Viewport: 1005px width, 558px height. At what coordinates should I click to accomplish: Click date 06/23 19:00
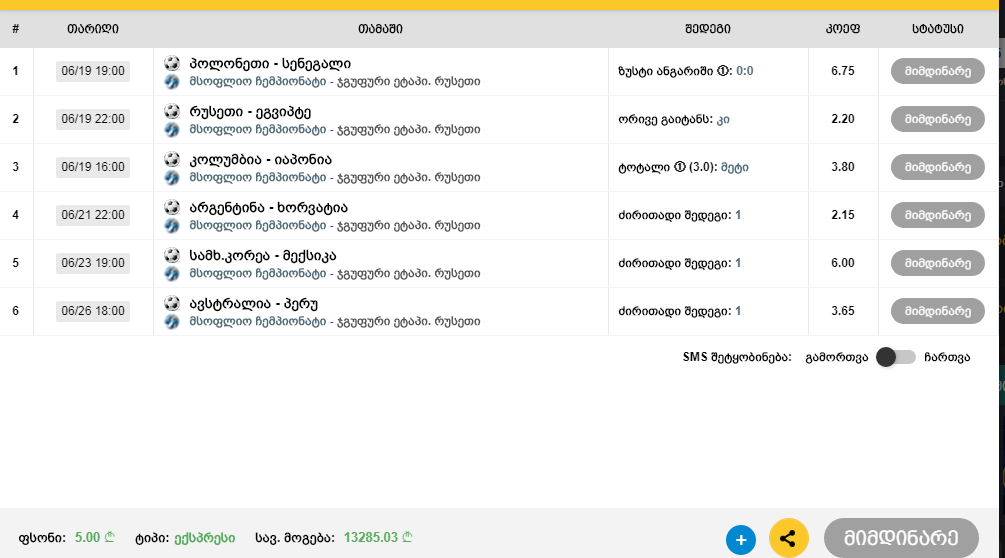pos(93,263)
